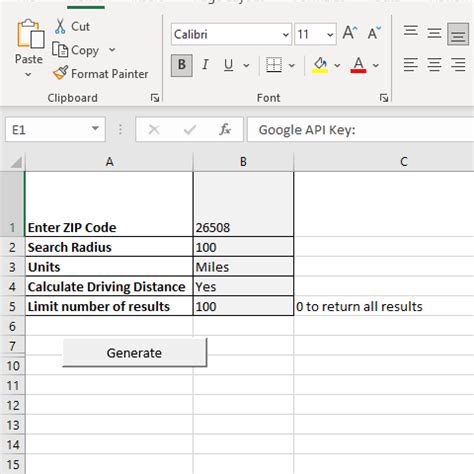The image size is (474, 474).
Task: Copy the selected cell
Action: 75,50
